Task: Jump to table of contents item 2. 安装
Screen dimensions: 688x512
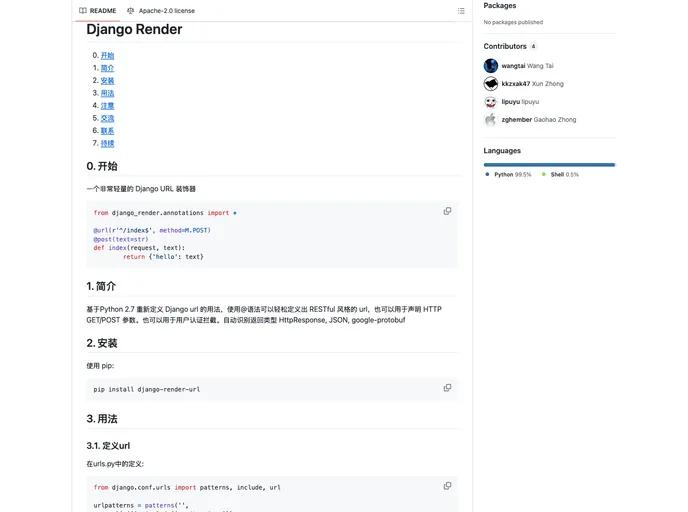Action: 107,81
